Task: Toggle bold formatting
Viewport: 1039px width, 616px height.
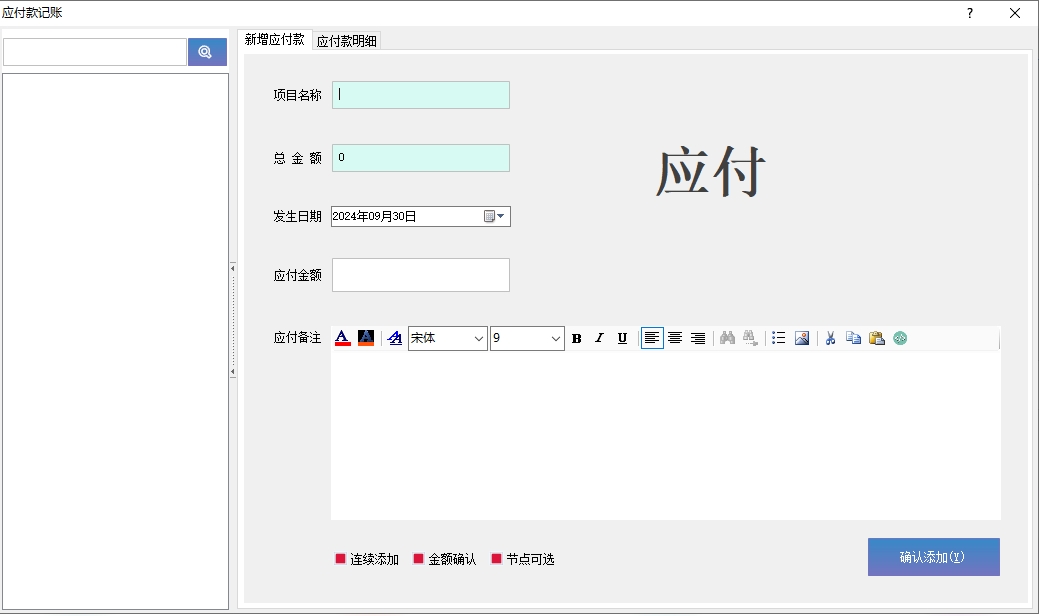Action: [x=576, y=338]
